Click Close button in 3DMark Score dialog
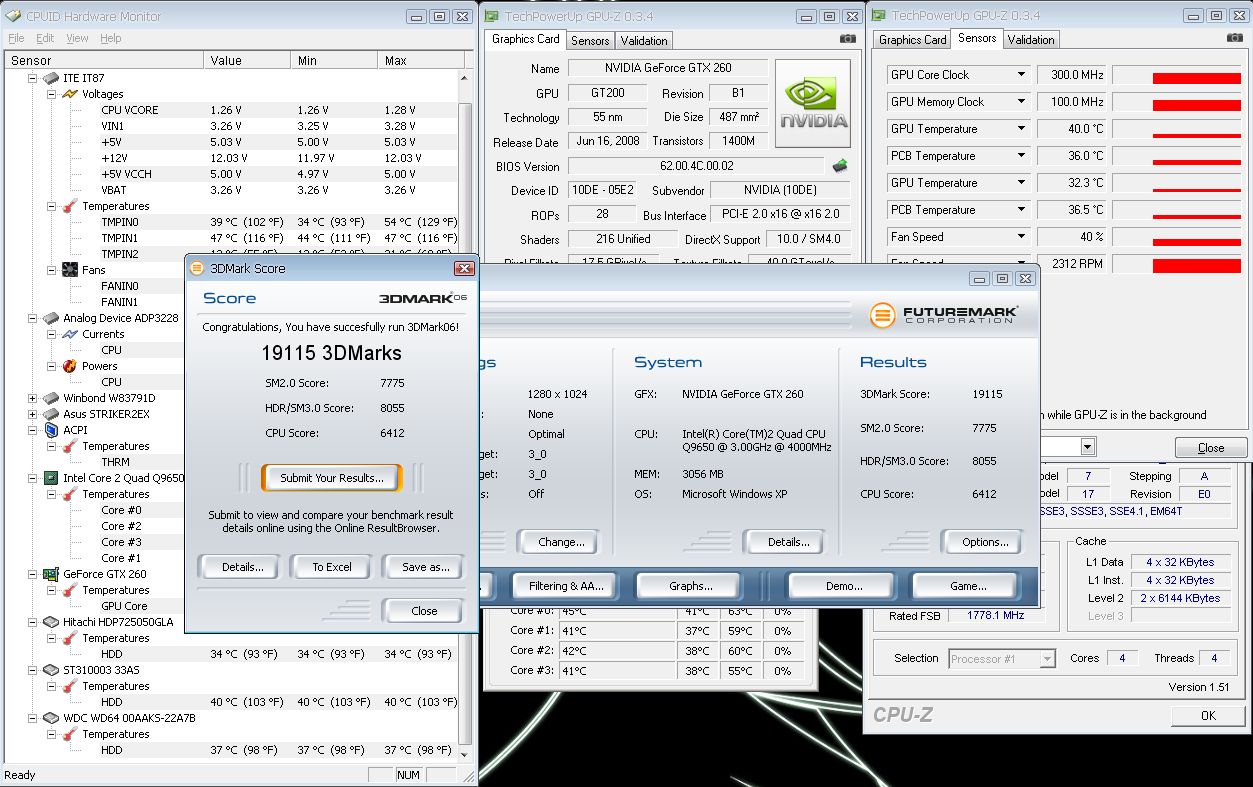 [424, 611]
